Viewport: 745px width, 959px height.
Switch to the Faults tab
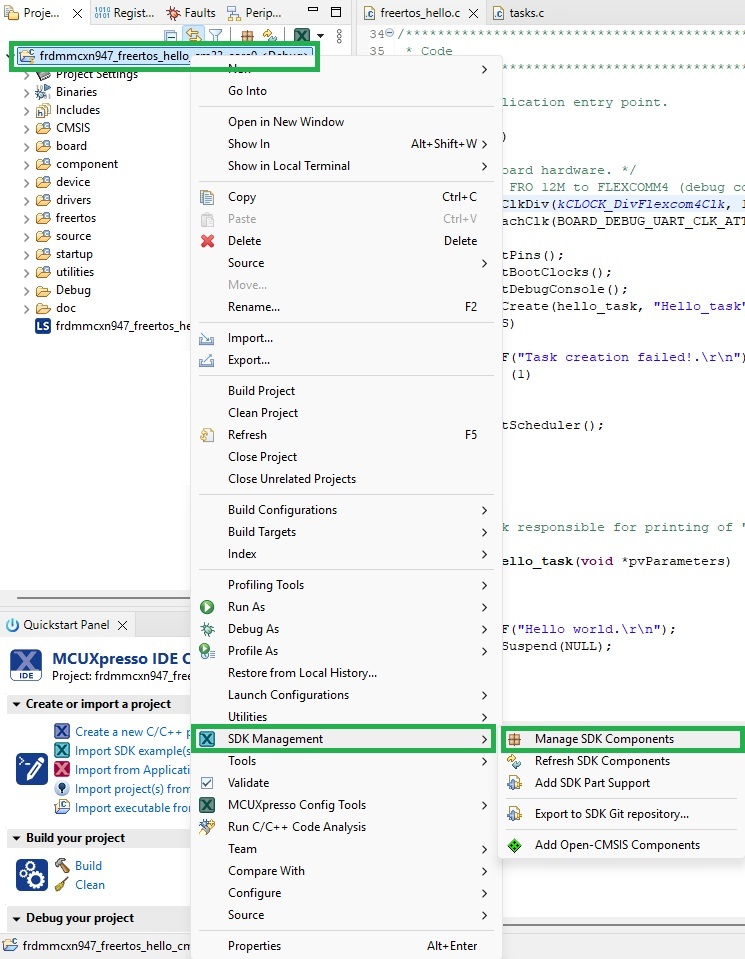coord(191,12)
